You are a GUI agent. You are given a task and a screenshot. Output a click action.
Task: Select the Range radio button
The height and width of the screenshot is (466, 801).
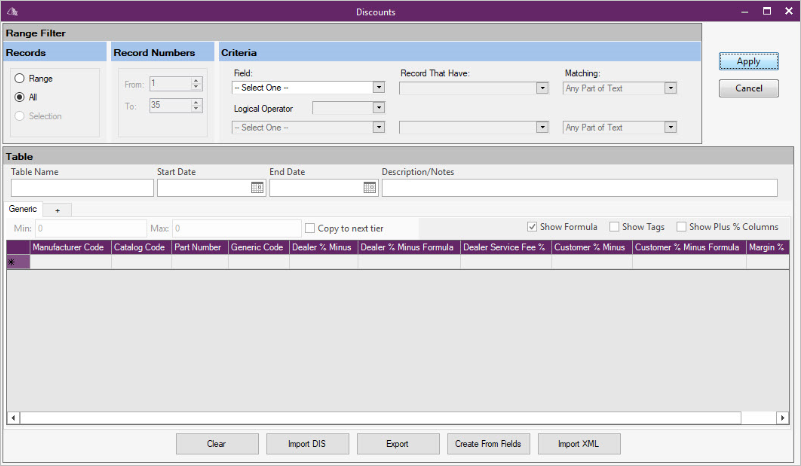pyautogui.click(x=19, y=78)
